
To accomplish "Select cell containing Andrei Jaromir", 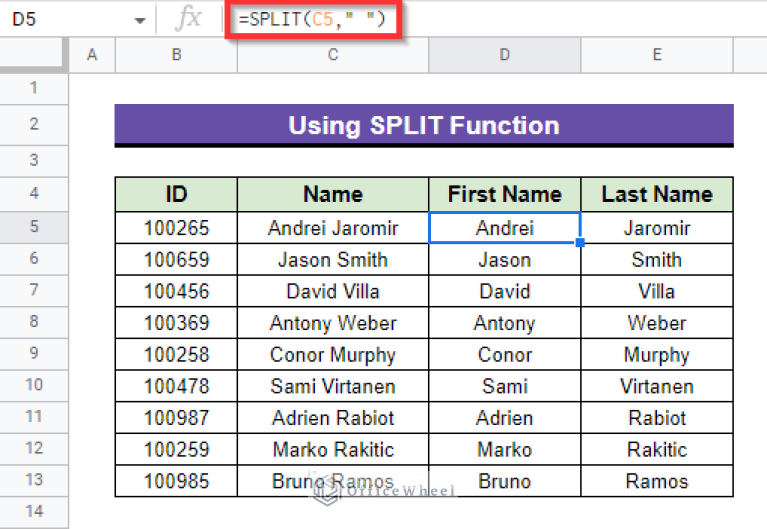I will (x=333, y=228).
